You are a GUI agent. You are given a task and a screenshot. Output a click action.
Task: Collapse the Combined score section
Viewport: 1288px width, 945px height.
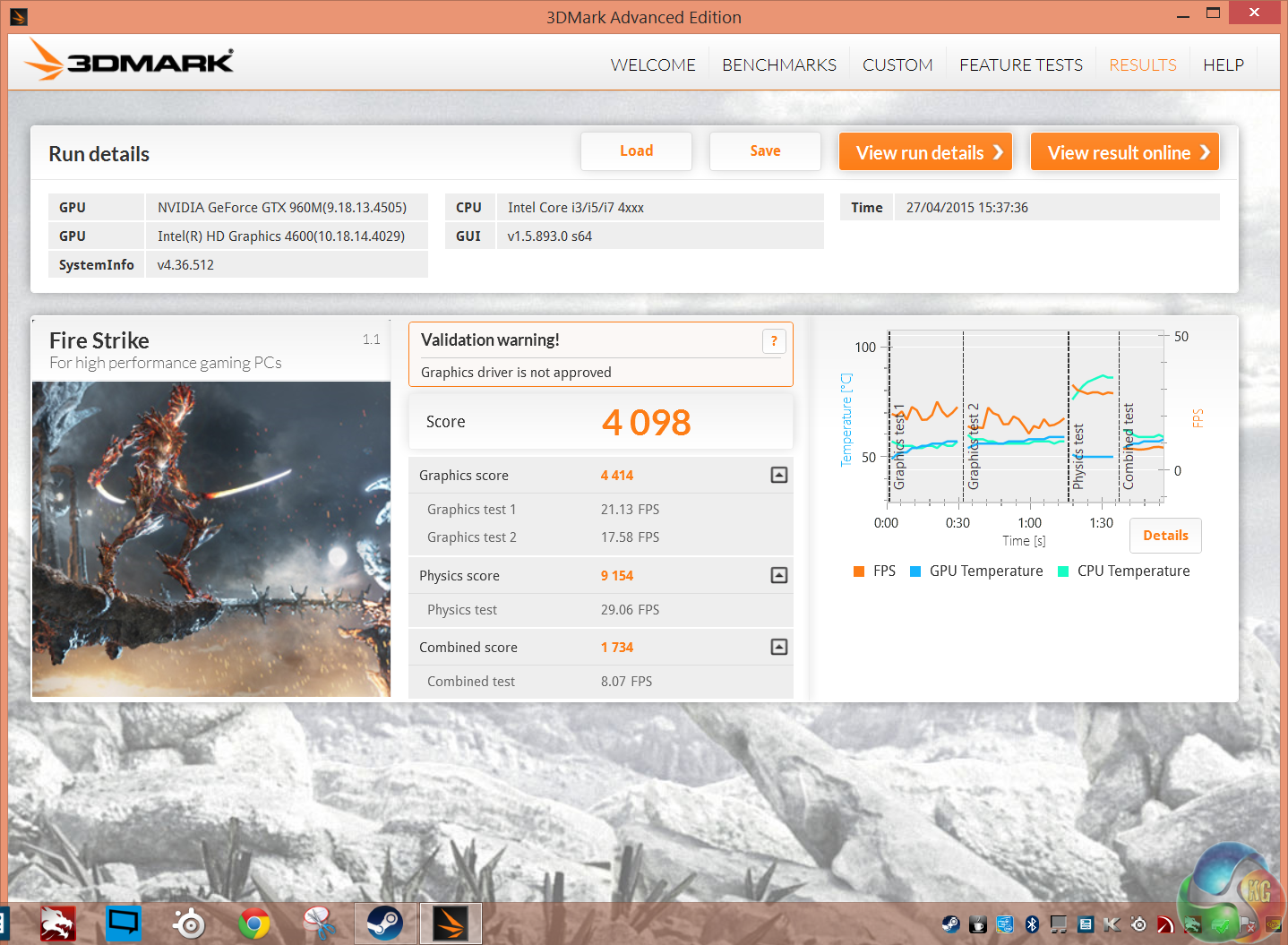779,647
